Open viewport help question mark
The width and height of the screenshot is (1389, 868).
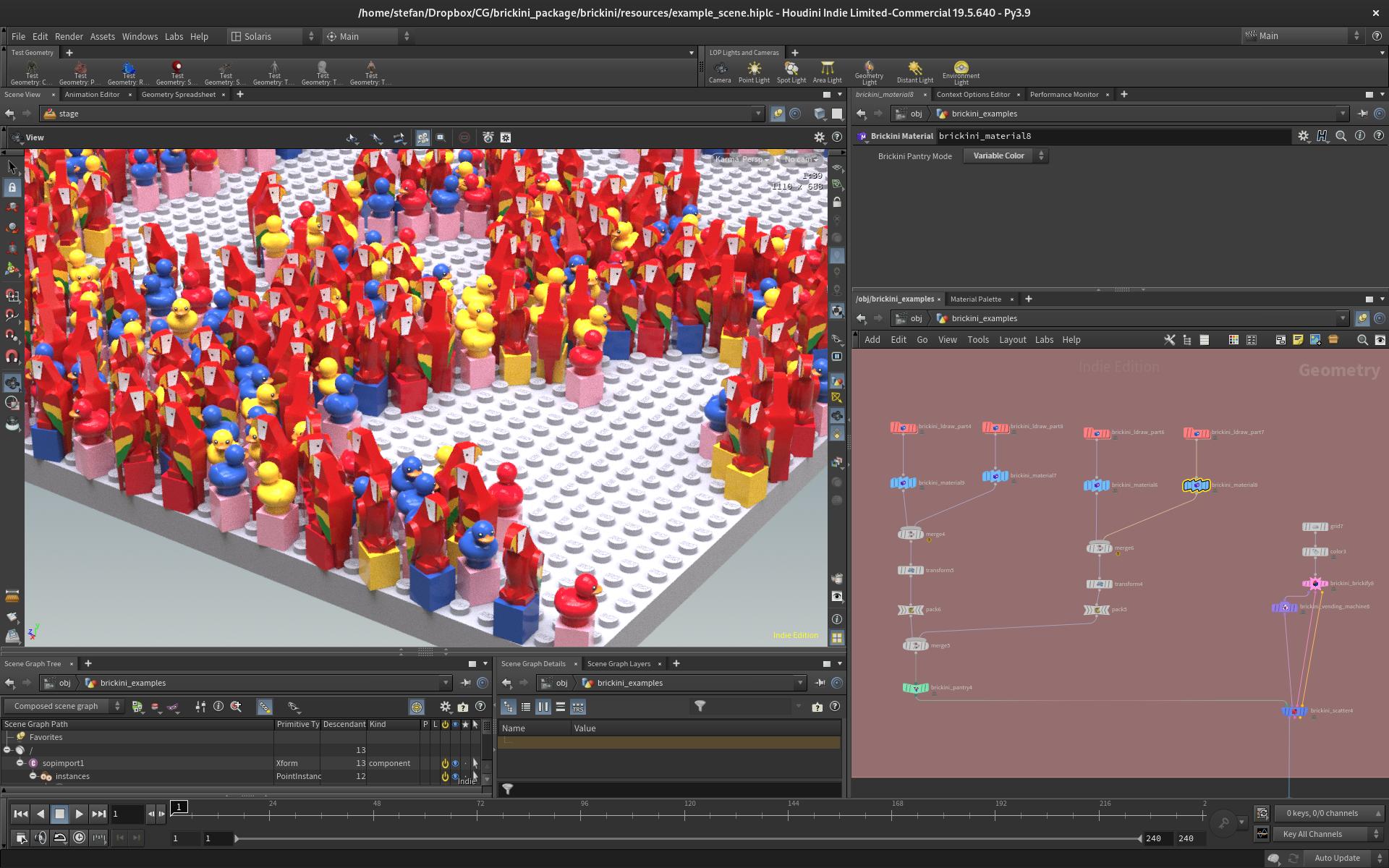[x=837, y=137]
